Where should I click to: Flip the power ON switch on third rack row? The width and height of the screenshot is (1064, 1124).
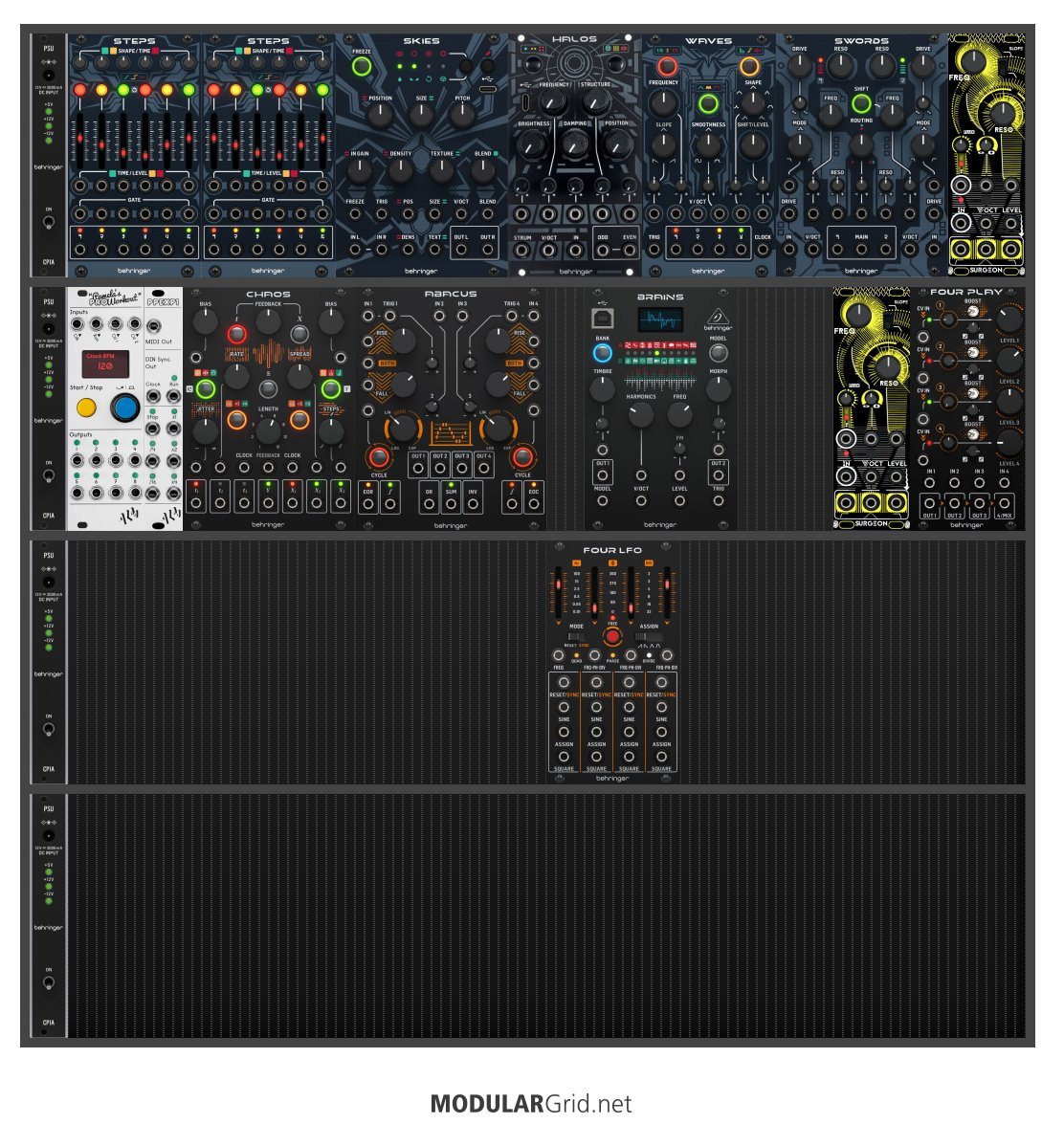(x=48, y=729)
